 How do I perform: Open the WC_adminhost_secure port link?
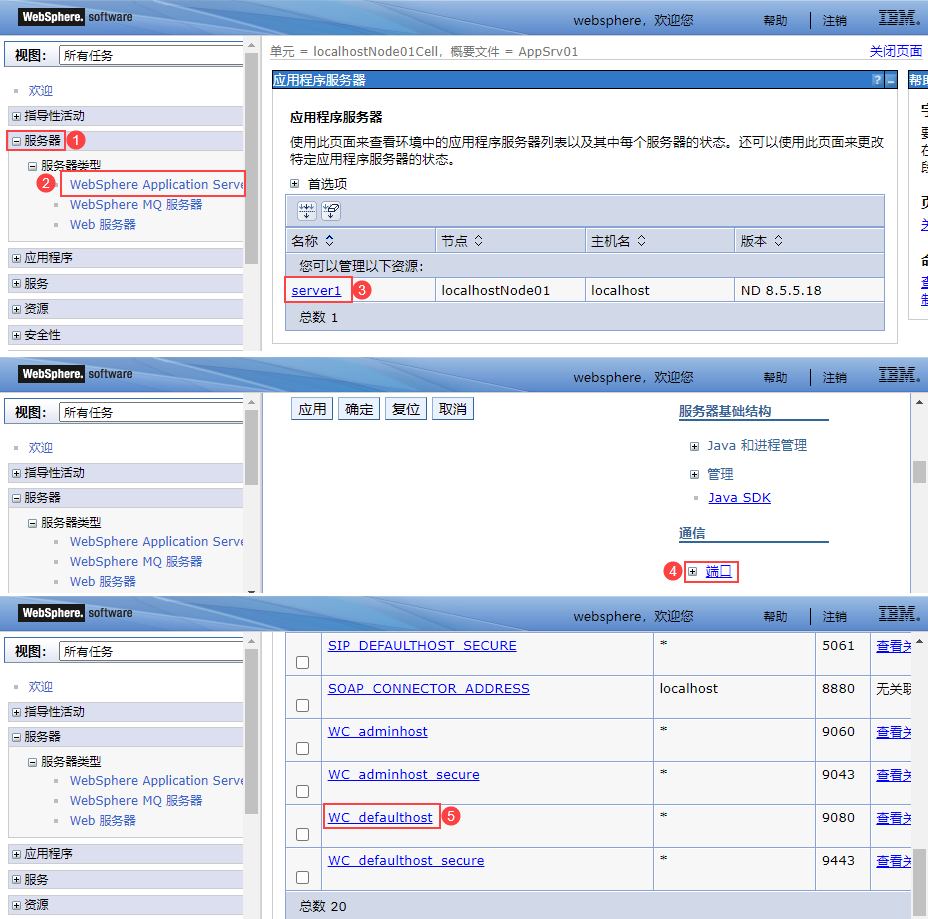(x=404, y=775)
